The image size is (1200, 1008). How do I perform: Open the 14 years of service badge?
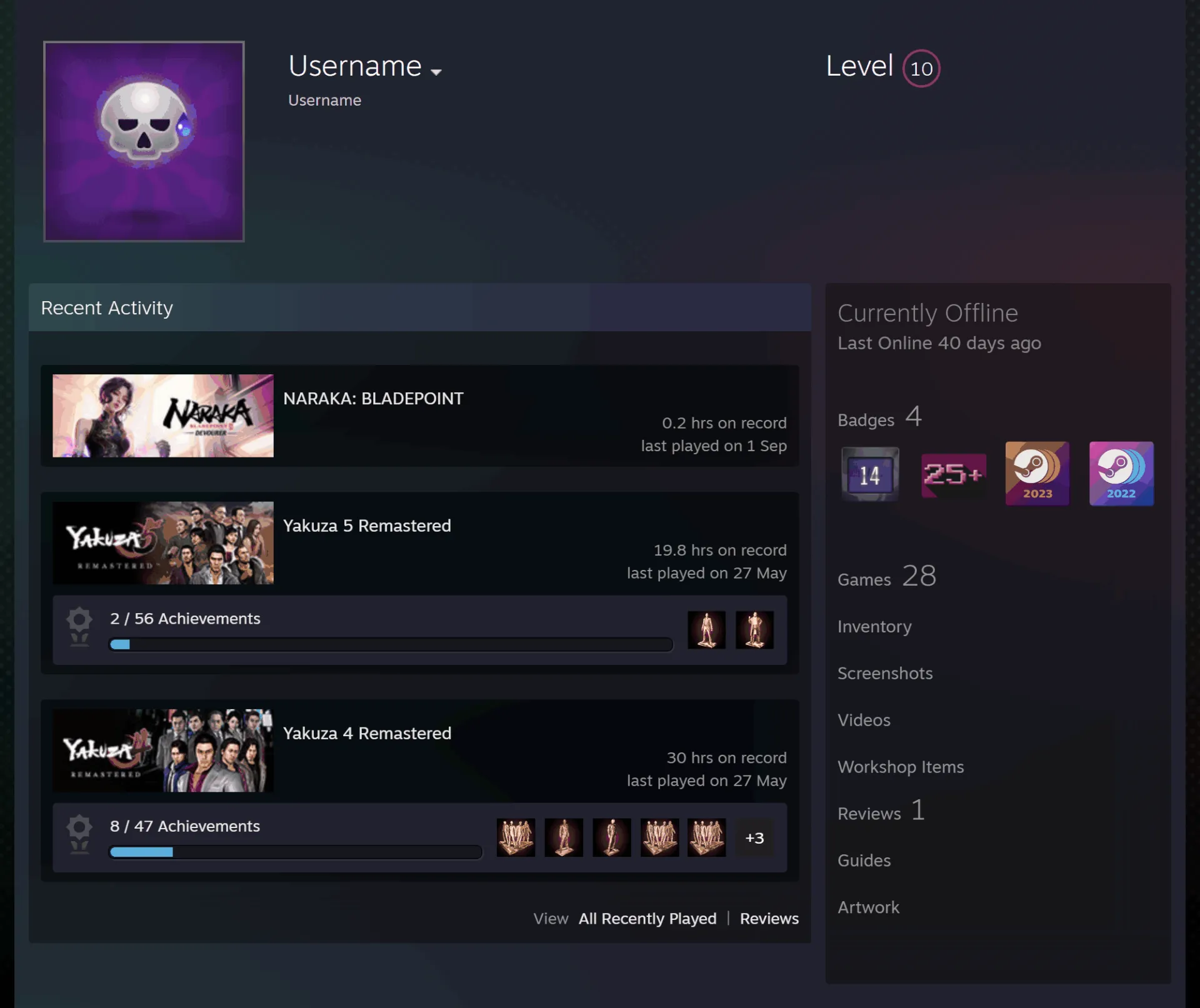click(870, 474)
